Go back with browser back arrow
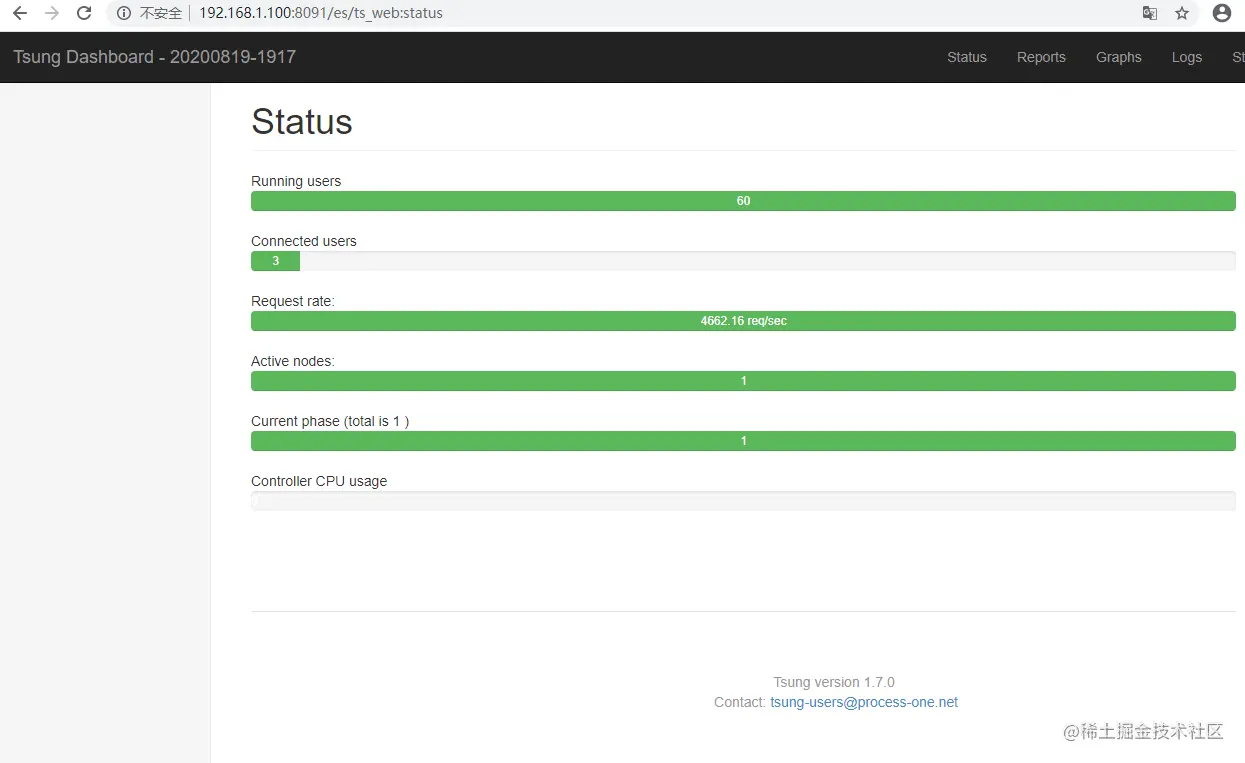1245x763 pixels. pos(20,14)
